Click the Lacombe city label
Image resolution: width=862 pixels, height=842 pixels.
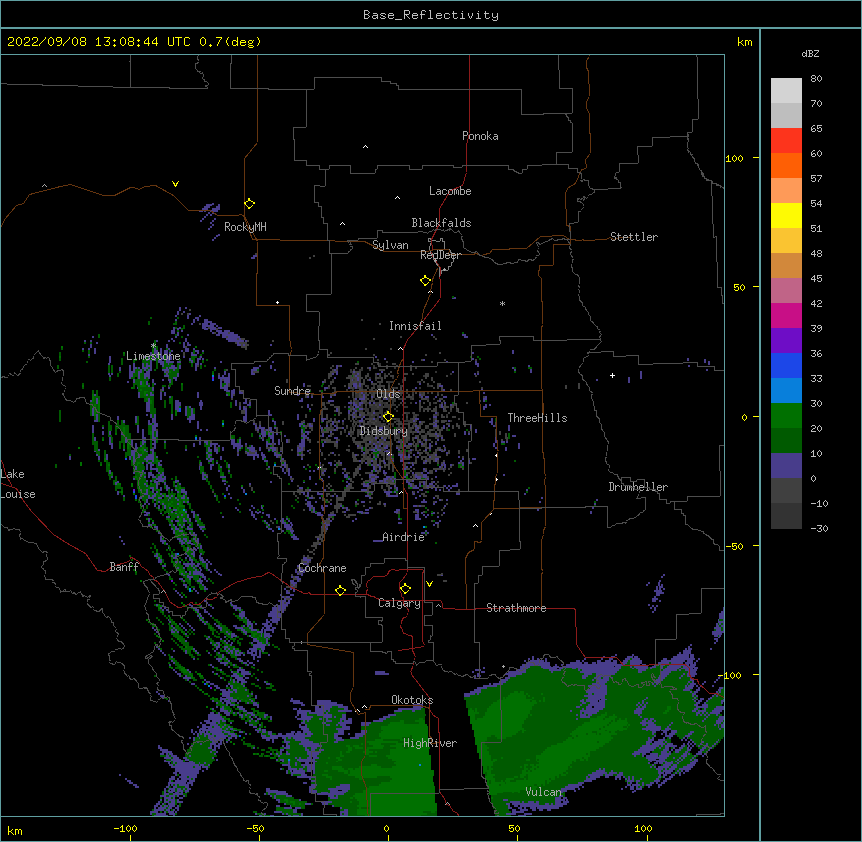pos(450,191)
